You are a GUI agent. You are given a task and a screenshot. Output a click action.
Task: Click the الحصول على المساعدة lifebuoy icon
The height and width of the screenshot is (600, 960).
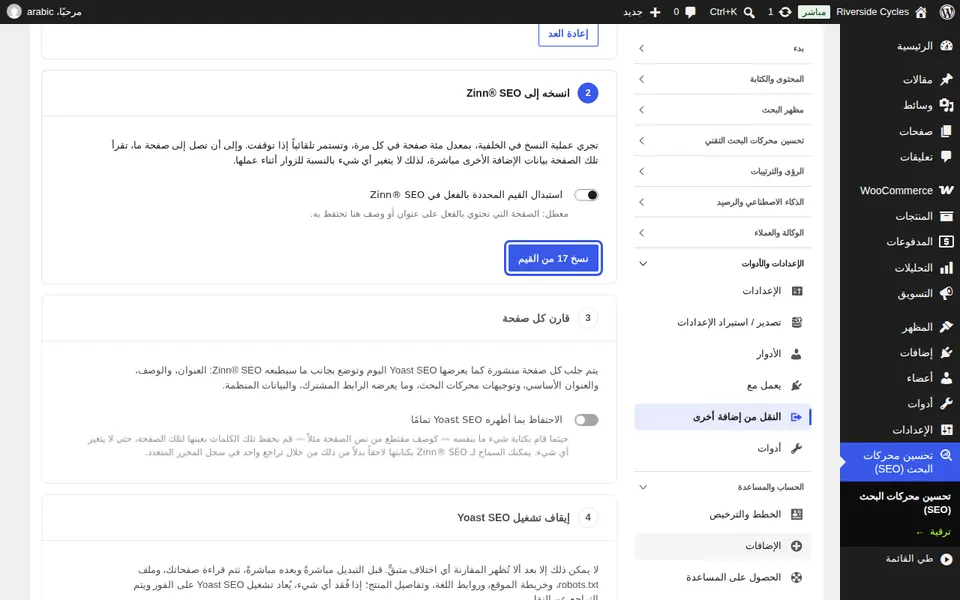(x=797, y=577)
